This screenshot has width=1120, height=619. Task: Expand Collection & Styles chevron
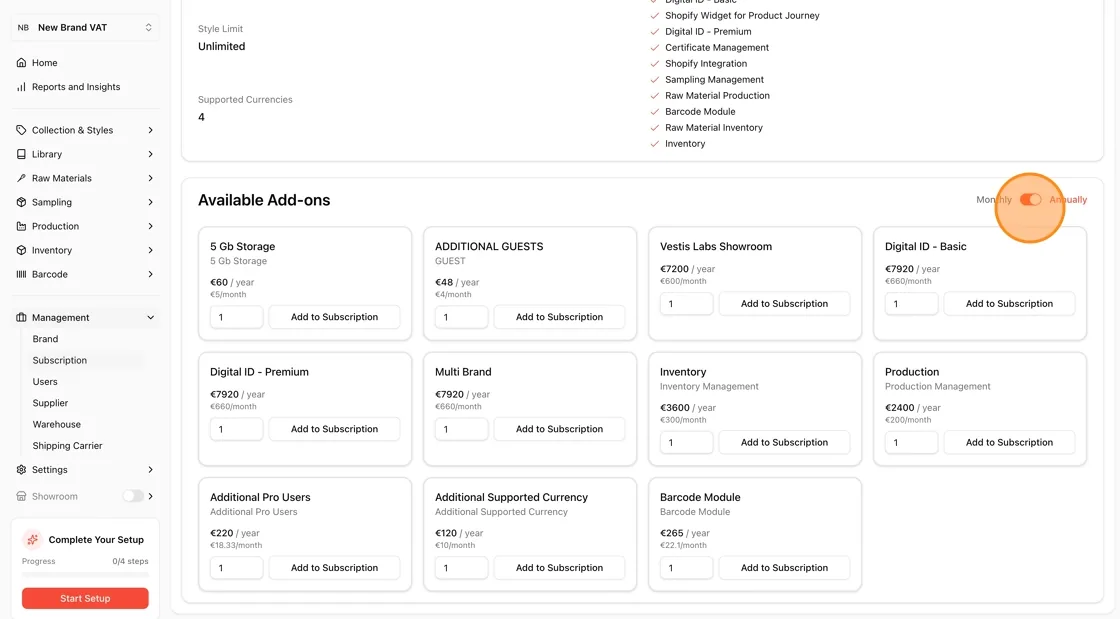(x=150, y=130)
